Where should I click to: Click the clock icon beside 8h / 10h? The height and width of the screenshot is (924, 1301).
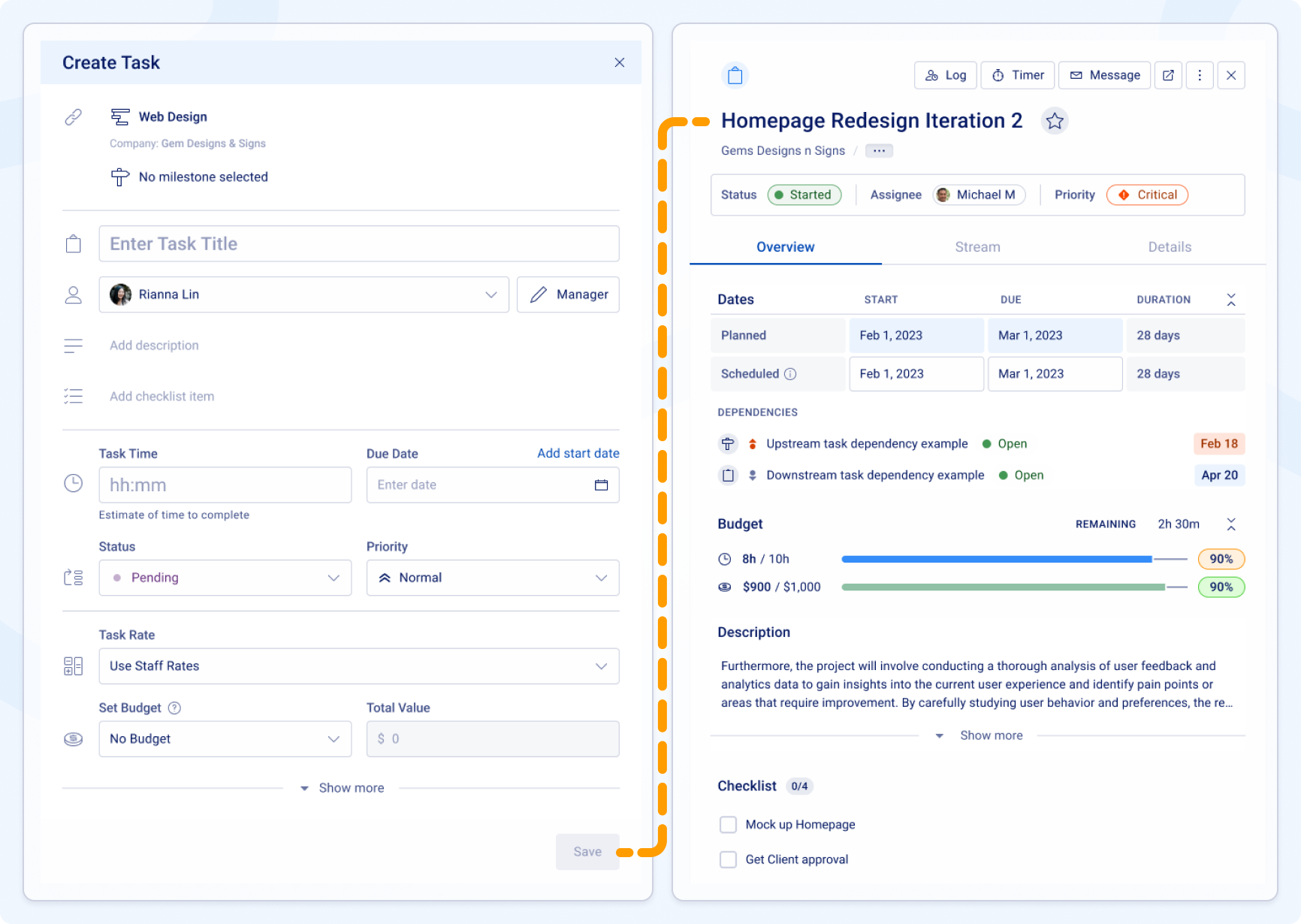coord(724,559)
